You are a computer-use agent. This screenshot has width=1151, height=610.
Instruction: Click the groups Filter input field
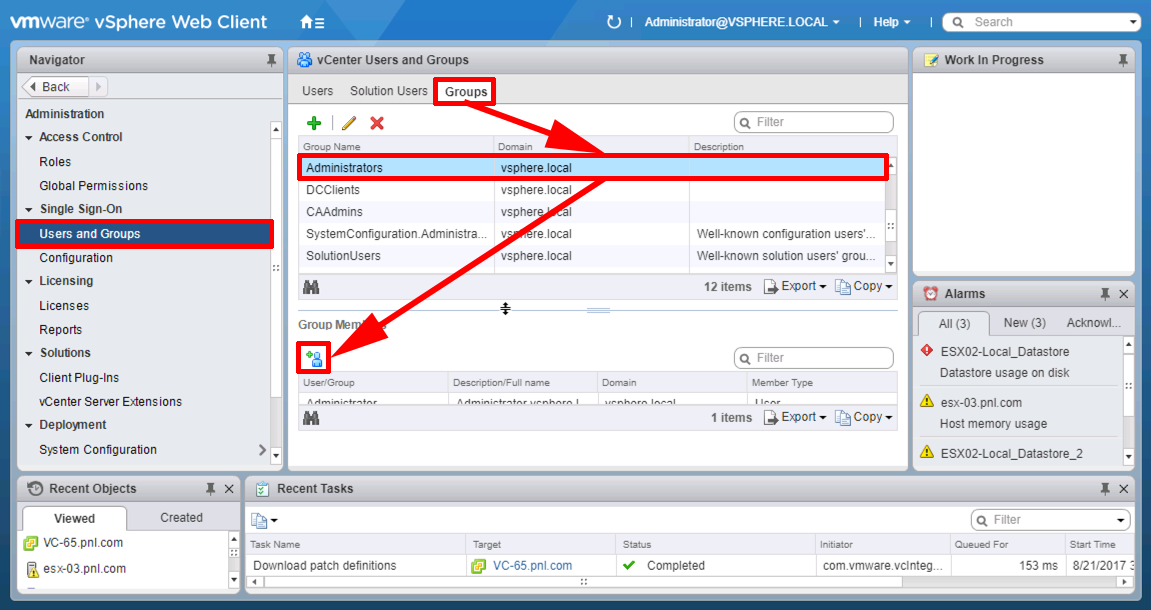pos(814,122)
